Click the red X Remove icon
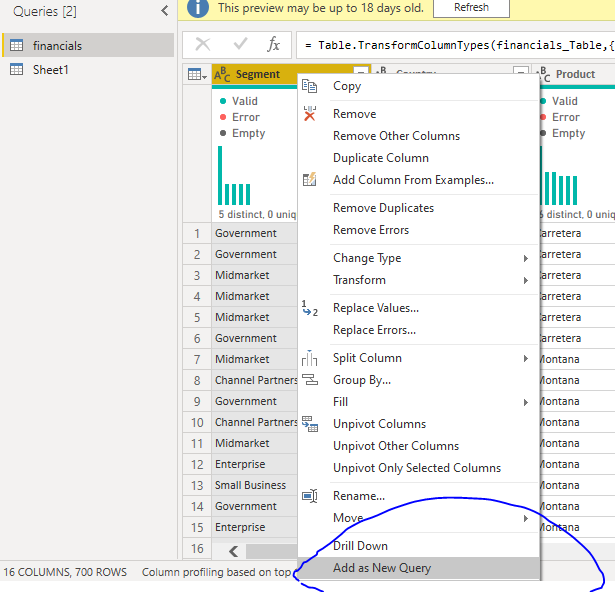 (310, 114)
